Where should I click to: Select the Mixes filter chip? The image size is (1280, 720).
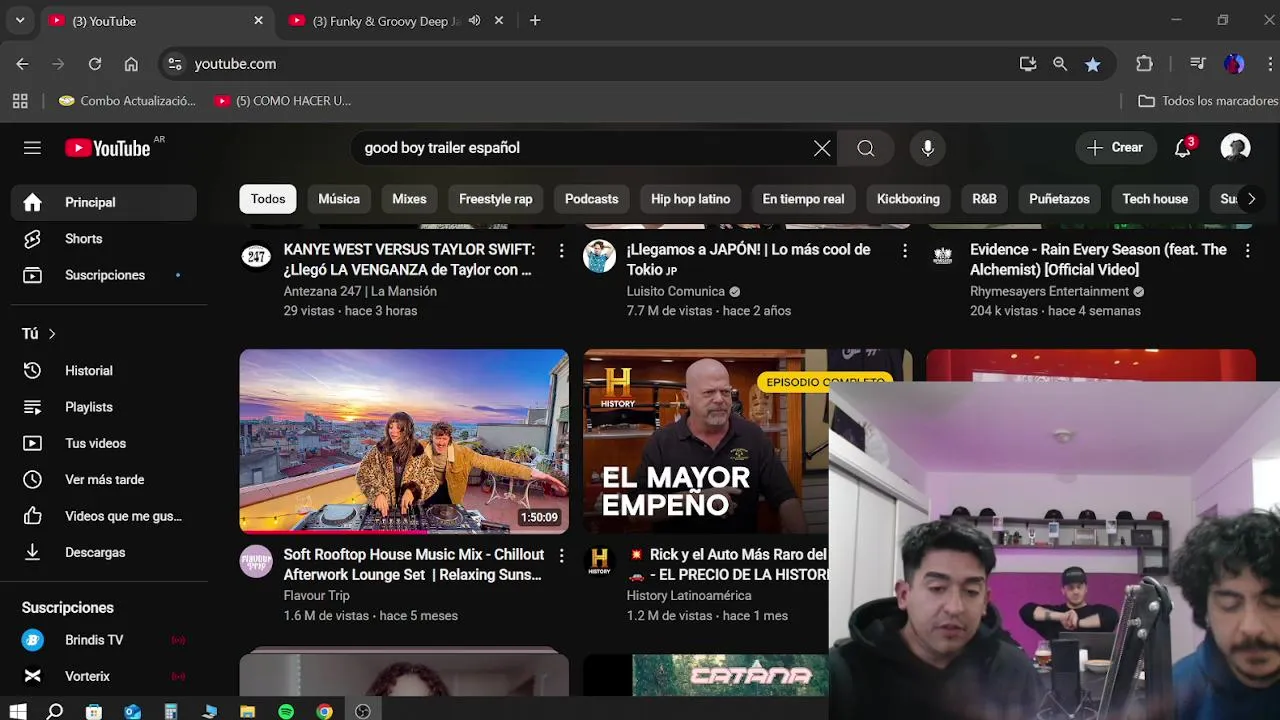(409, 199)
